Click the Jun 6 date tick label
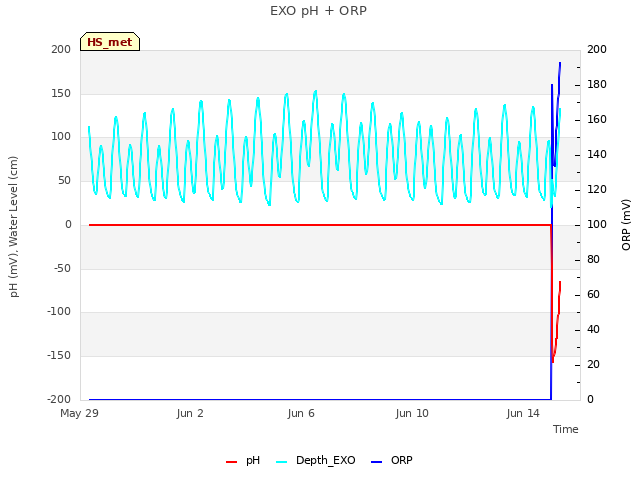The width and height of the screenshot is (640, 480). point(301,413)
